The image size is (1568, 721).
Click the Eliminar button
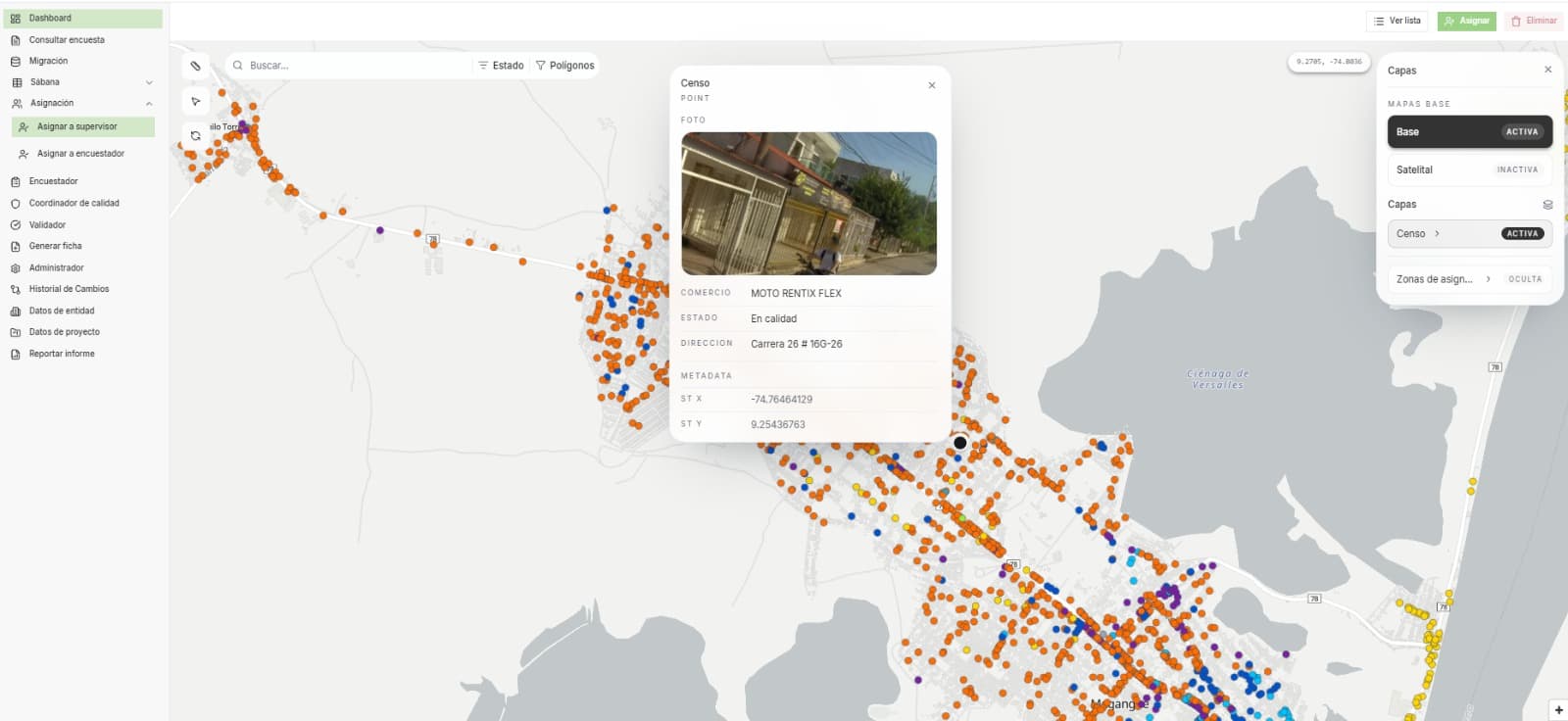tap(1534, 21)
